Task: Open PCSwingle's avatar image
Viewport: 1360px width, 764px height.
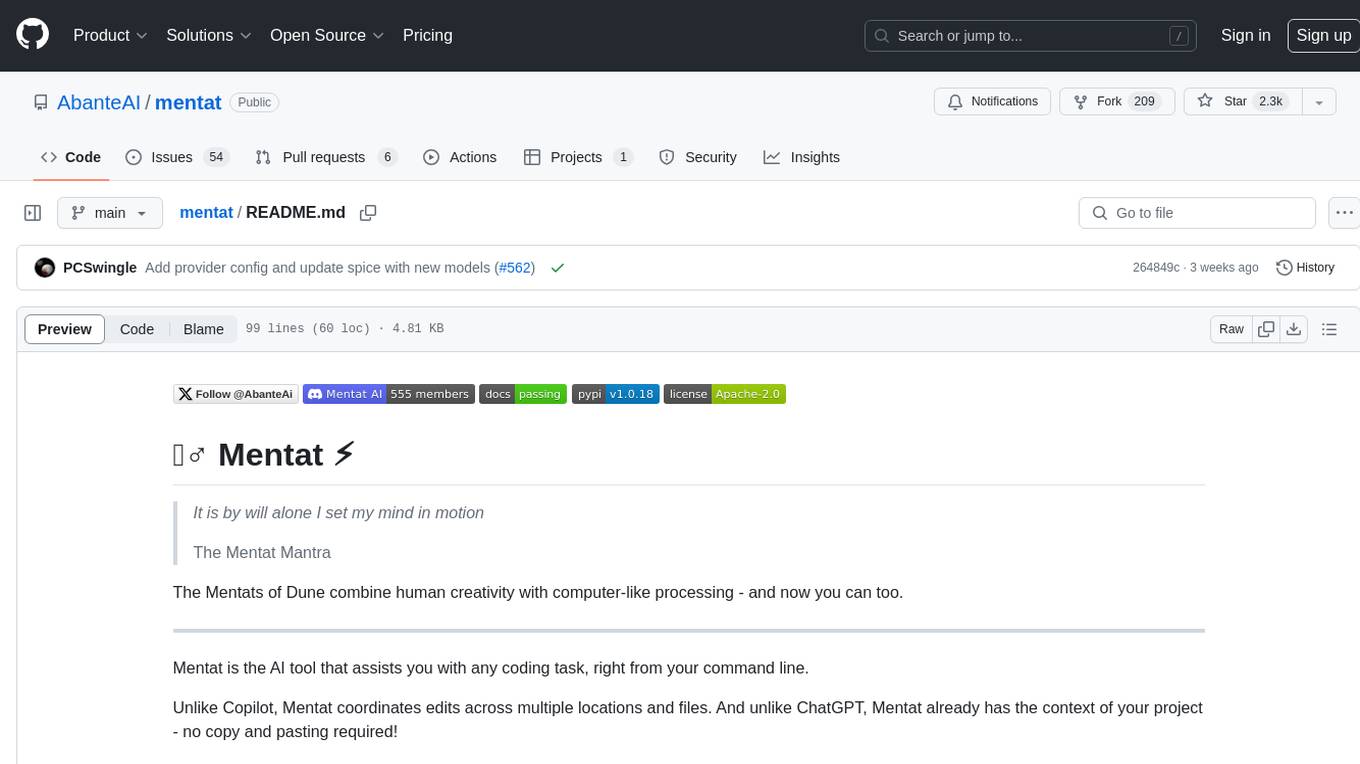Action: click(x=44, y=268)
